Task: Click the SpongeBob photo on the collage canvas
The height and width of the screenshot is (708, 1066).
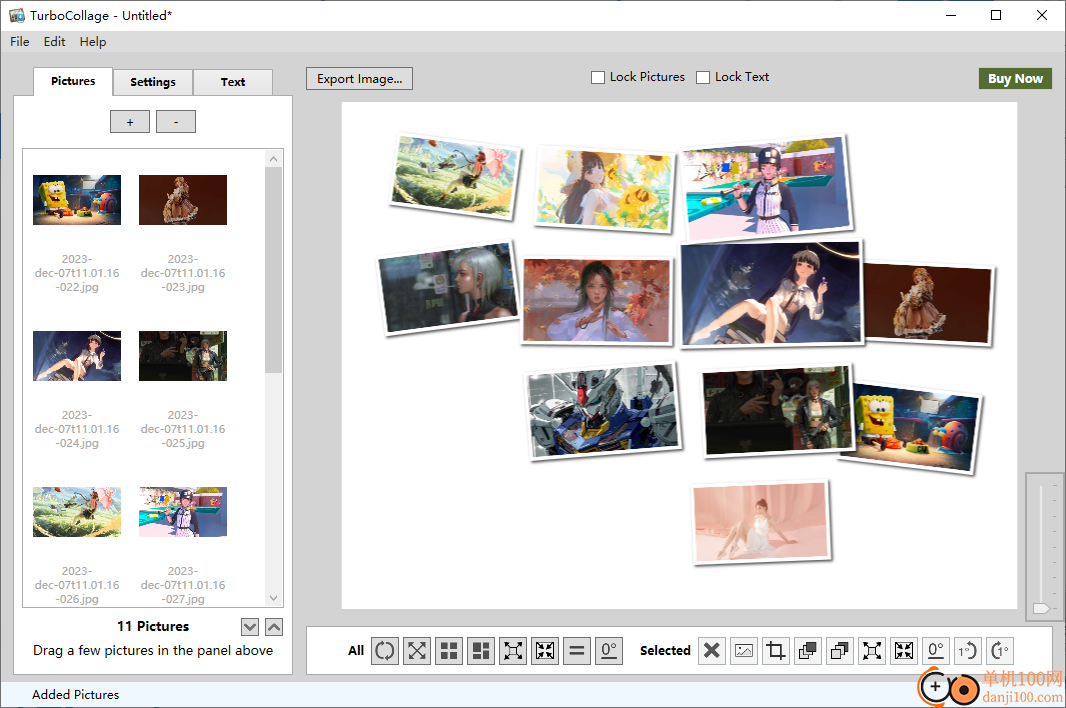Action: pos(914,427)
